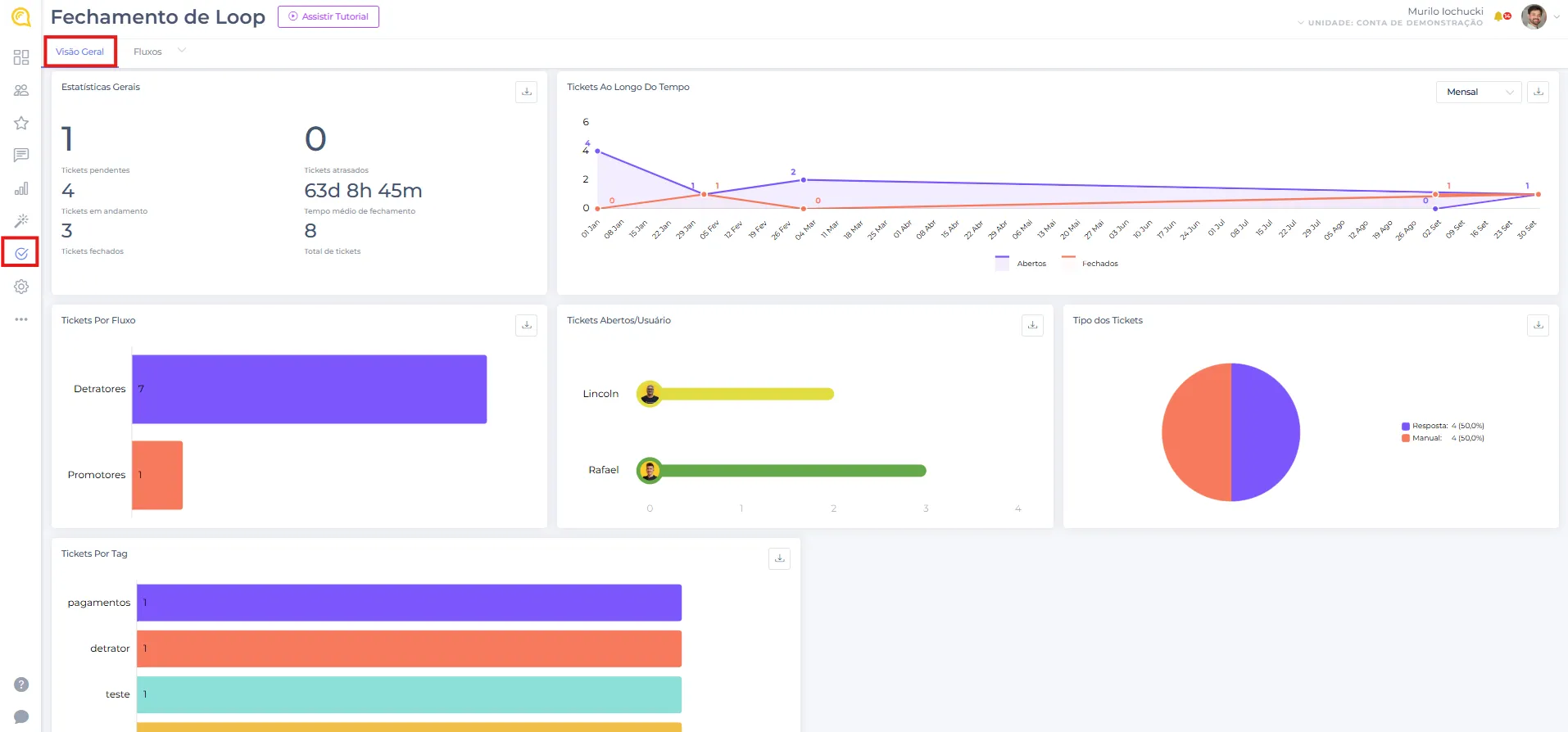Download the Tipo dos Tickets chart
Viewport: 1568px width, 732px height.
tap(1538, 325)
